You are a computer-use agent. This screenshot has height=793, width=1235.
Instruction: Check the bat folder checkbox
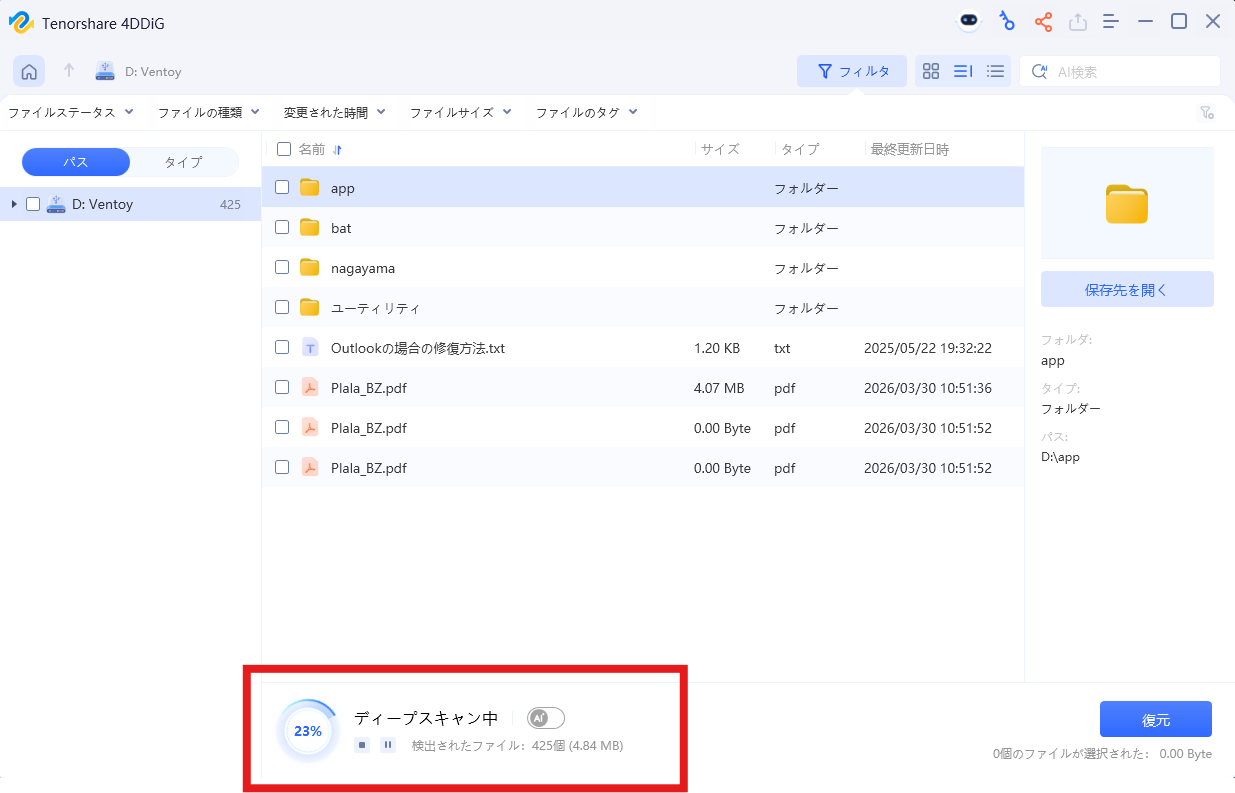pyautogui.click(x=282, y=227)
